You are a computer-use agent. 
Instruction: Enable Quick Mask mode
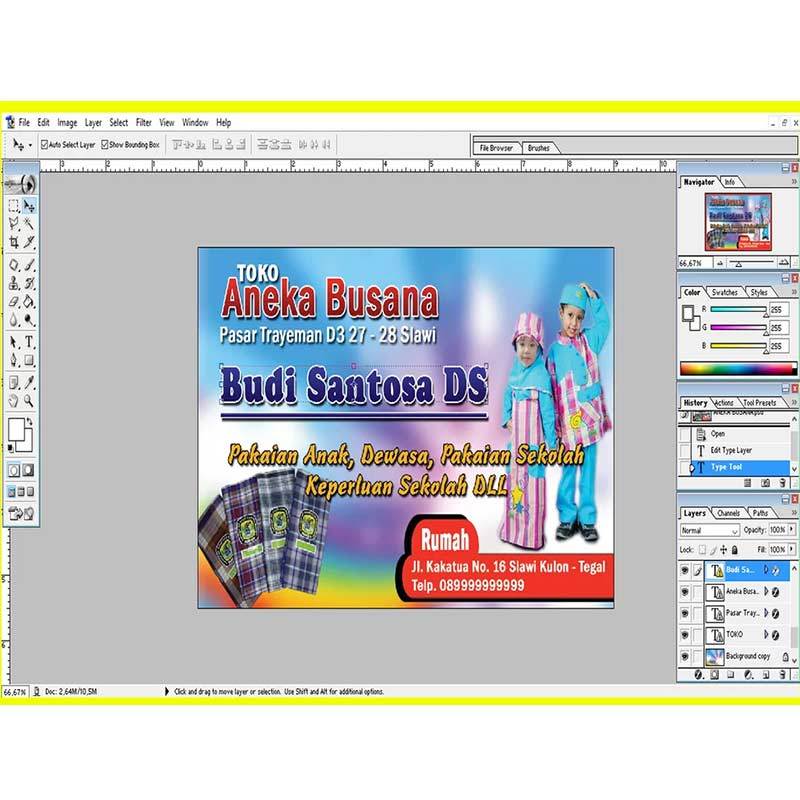29,470
